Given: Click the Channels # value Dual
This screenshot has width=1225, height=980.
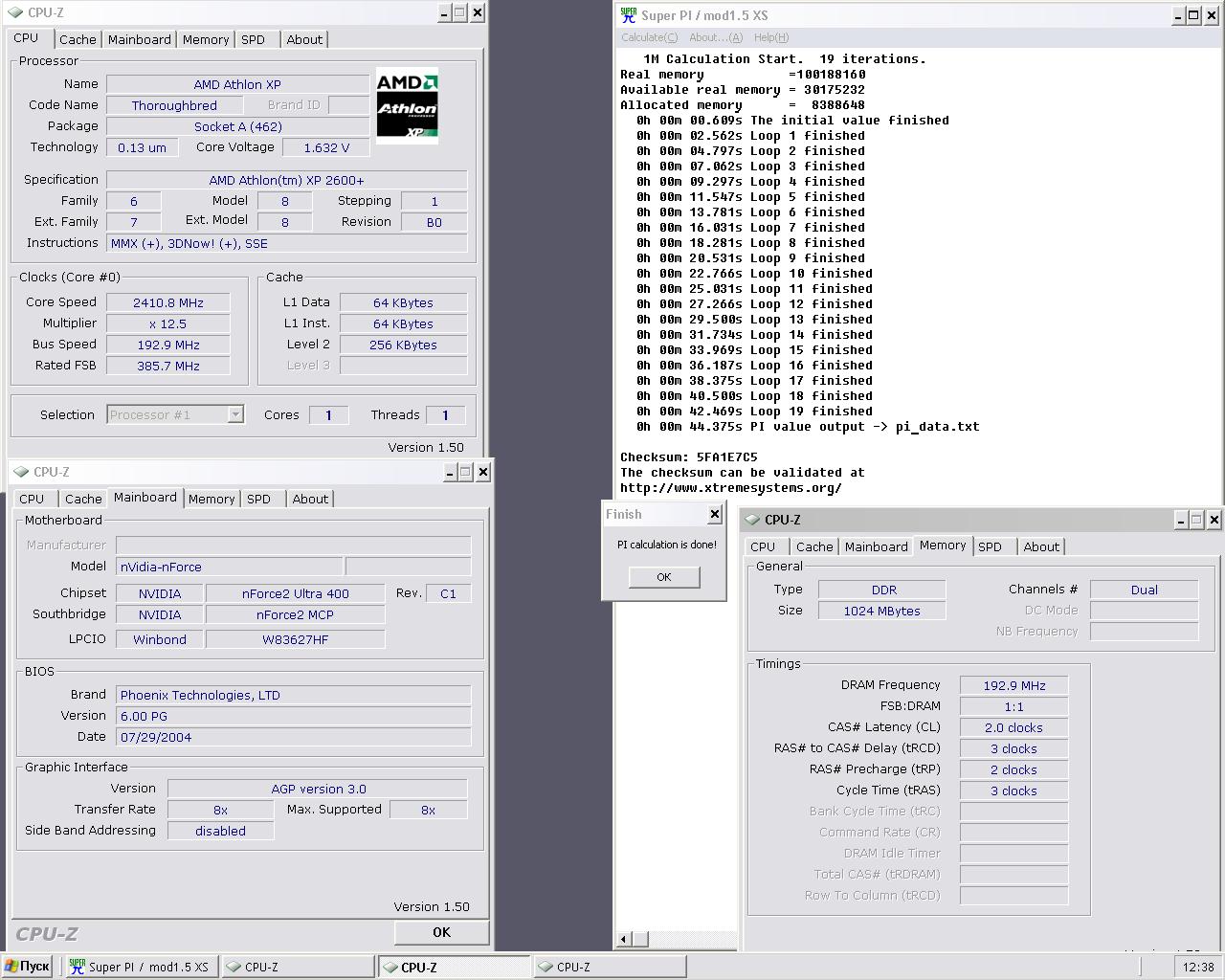Looking at the screenshot, I should [1145, 590].
